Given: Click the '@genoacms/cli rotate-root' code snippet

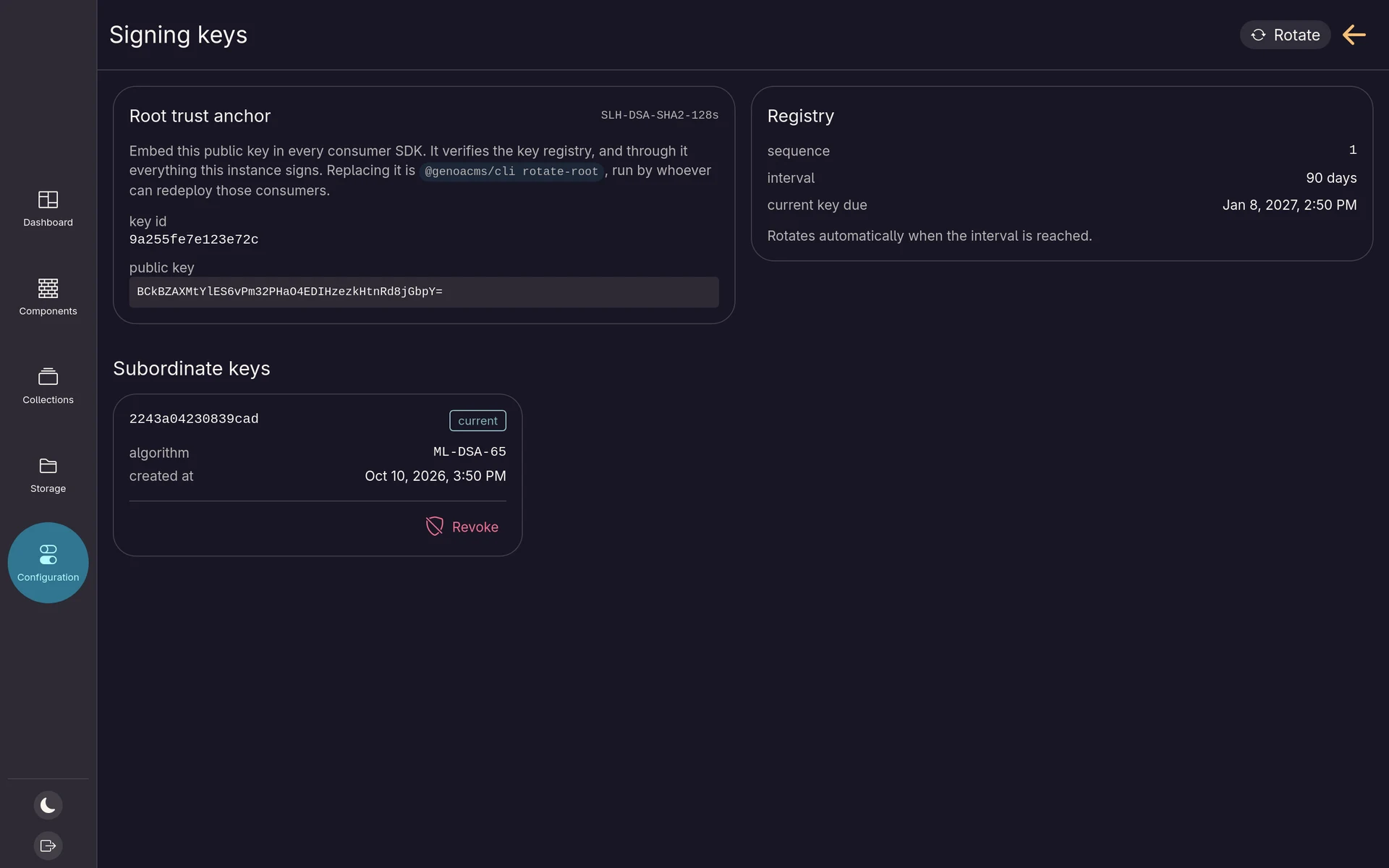Looking at the screenshot, I should (511, 171).
